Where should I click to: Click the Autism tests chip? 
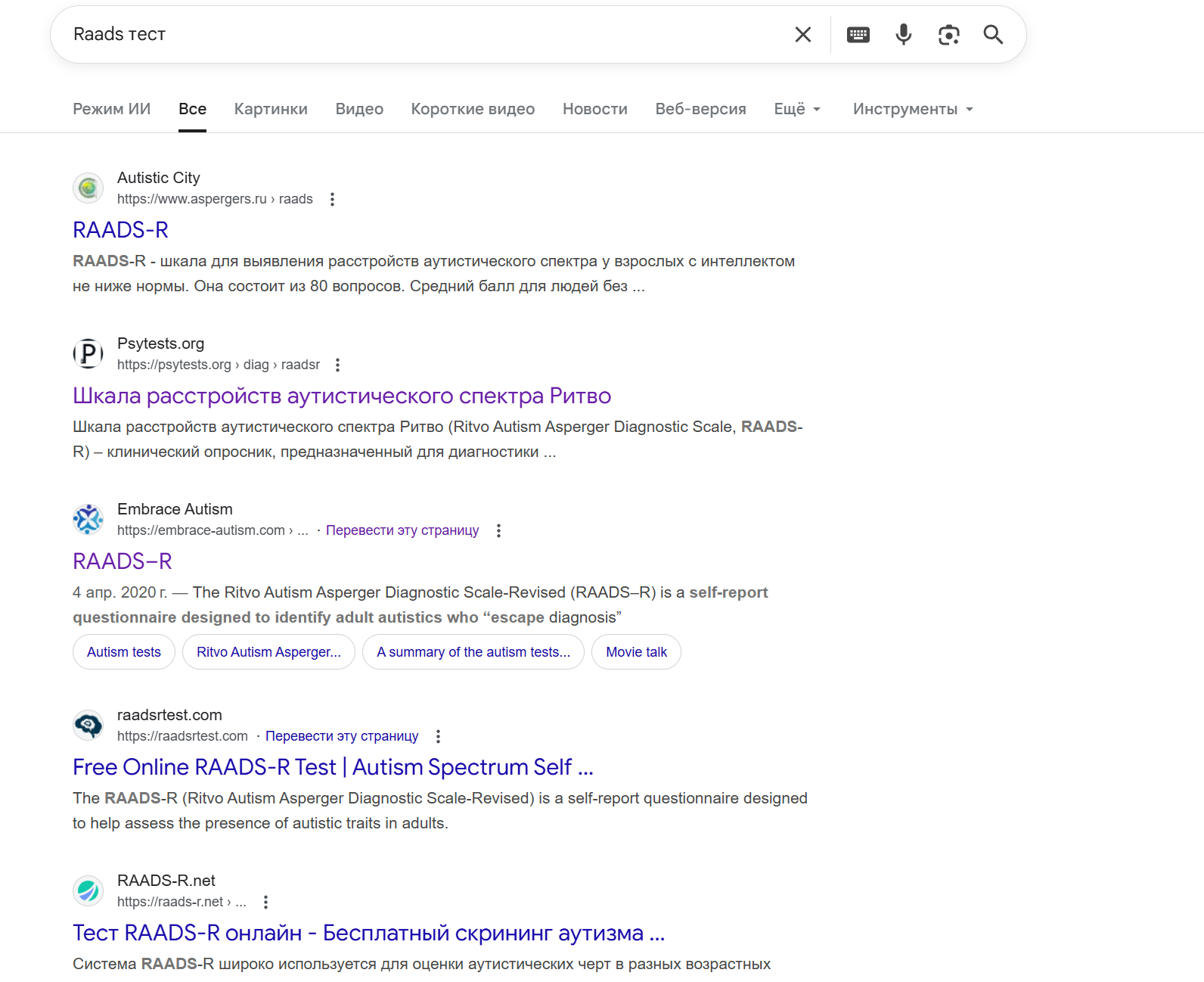[x=124, y=652]
